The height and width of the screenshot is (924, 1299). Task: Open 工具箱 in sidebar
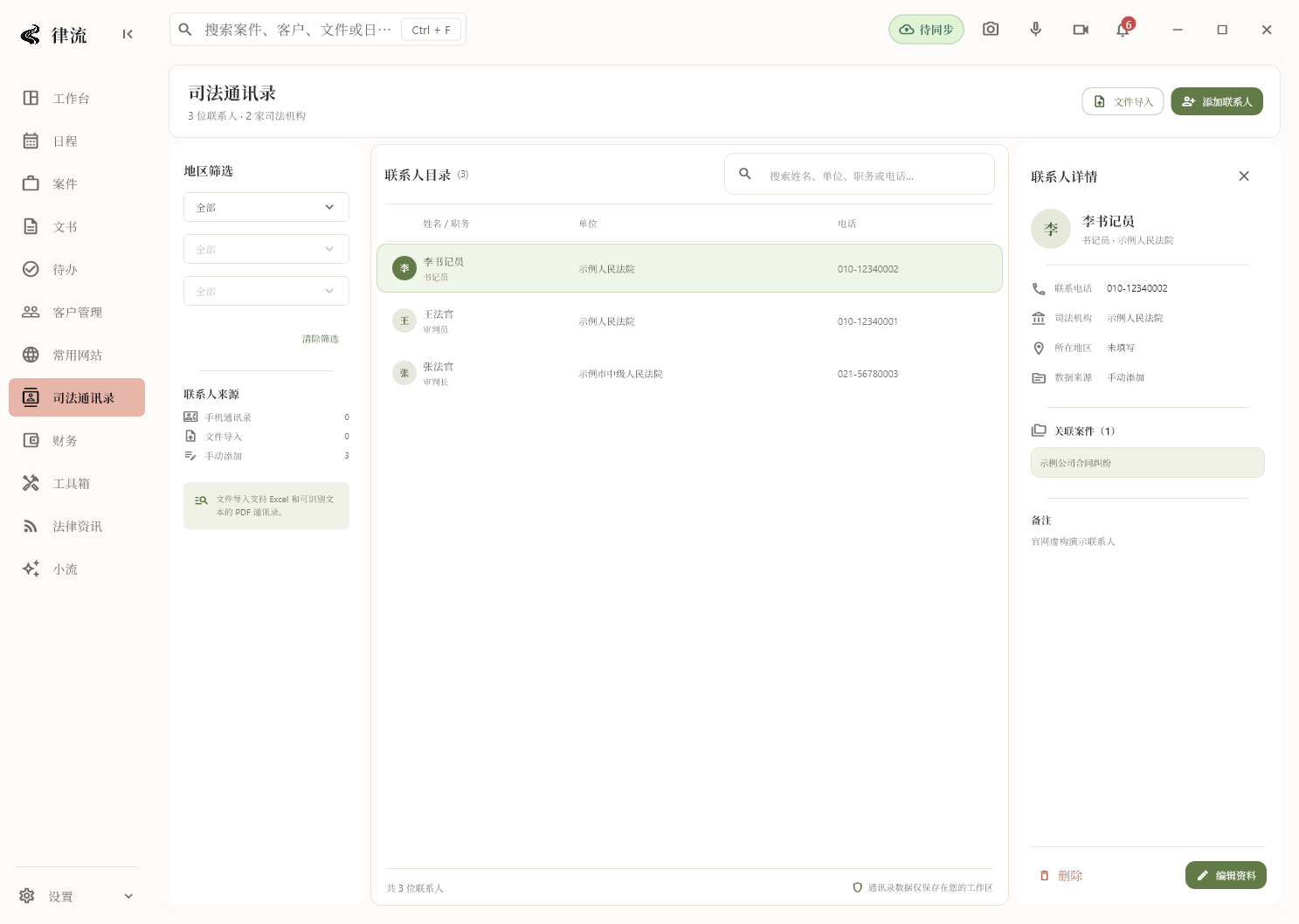pos(77,483)
